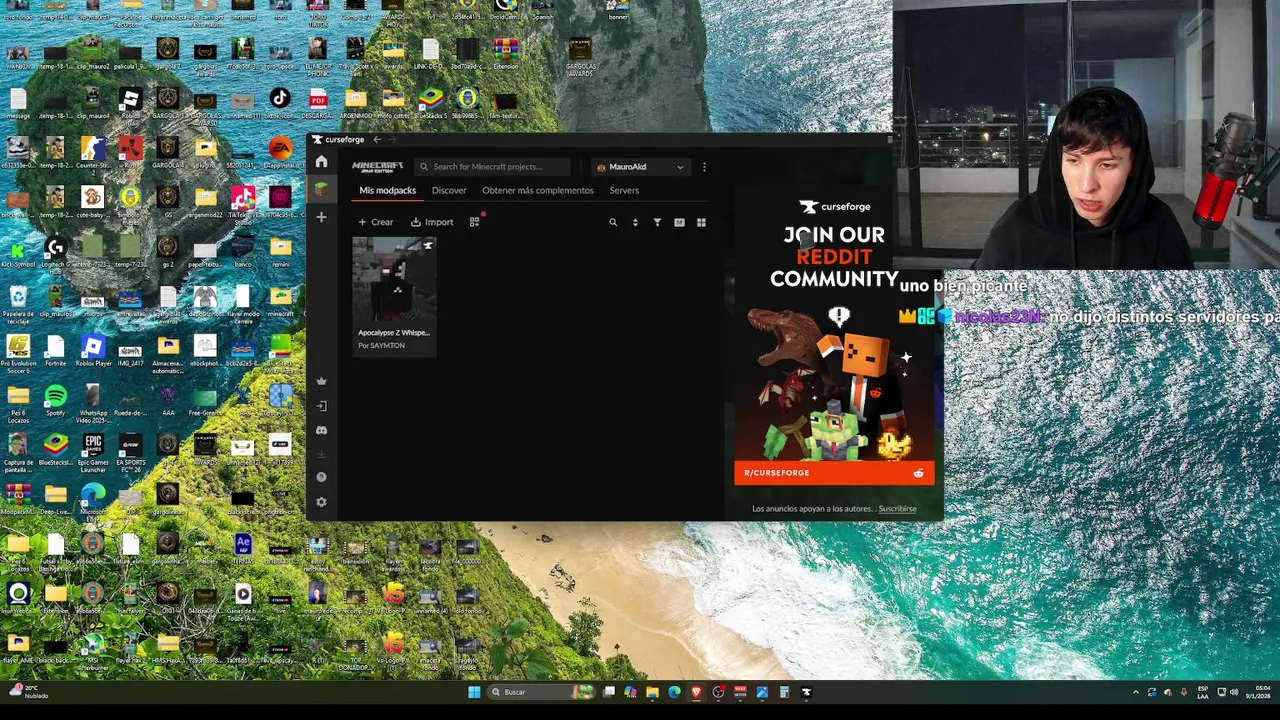This screenshot has height=720, width=1280.
Task: Open the Obtener más complementos tab
Action: [538, 191]
